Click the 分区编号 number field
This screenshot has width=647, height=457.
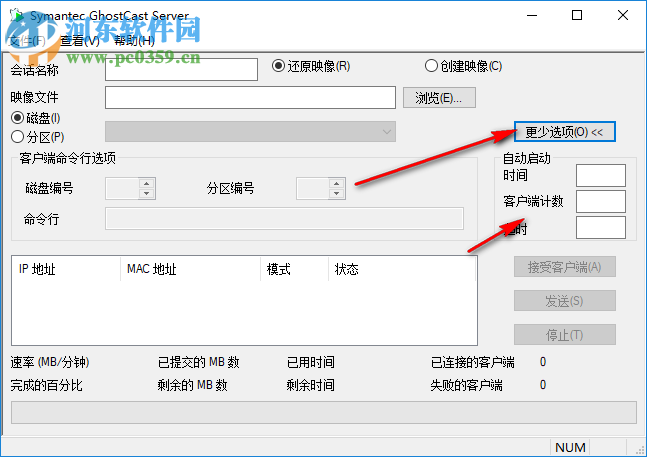(x=312, y=188)
